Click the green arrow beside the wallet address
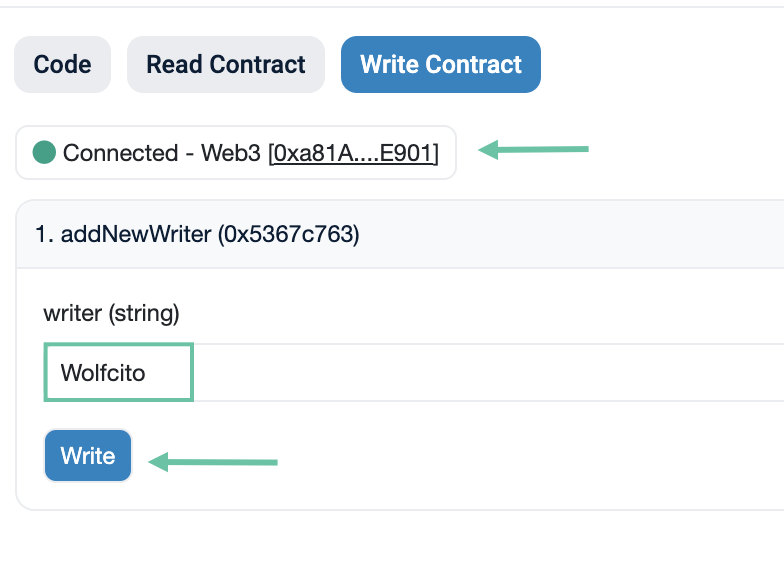784x562 pixels. (533, 151)
